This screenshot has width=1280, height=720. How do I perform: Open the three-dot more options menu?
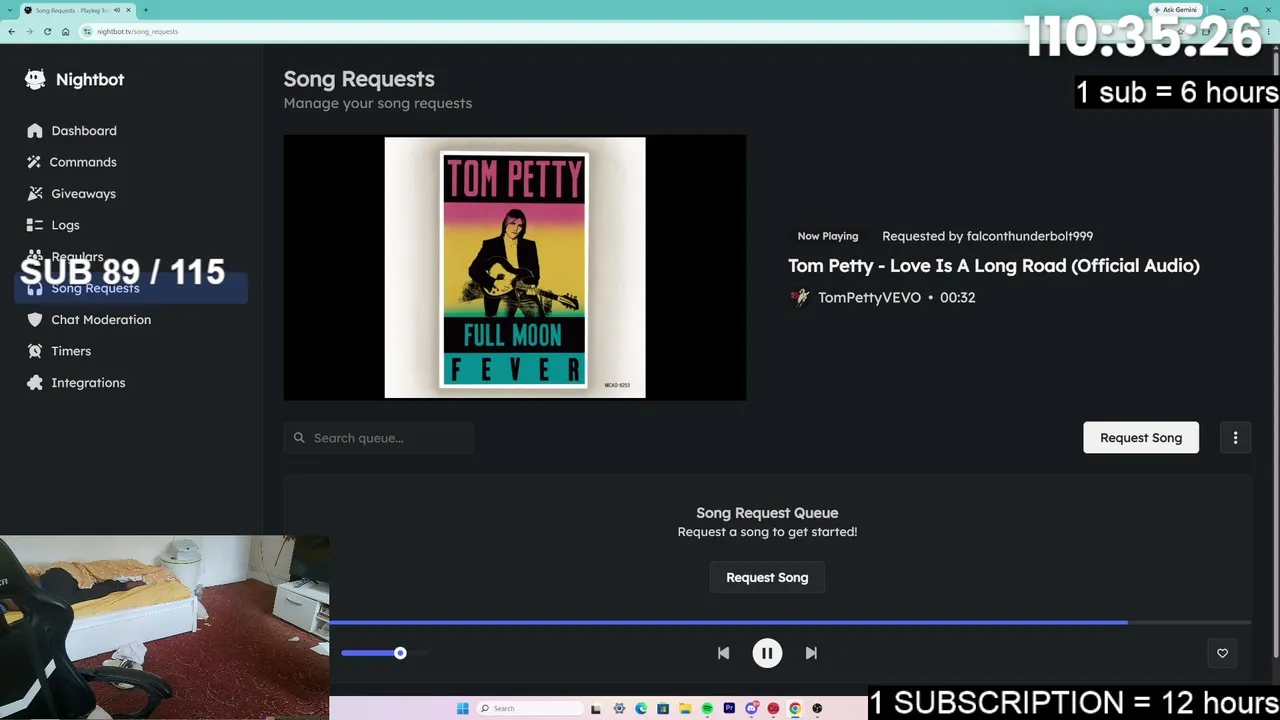coord(1235,438)
